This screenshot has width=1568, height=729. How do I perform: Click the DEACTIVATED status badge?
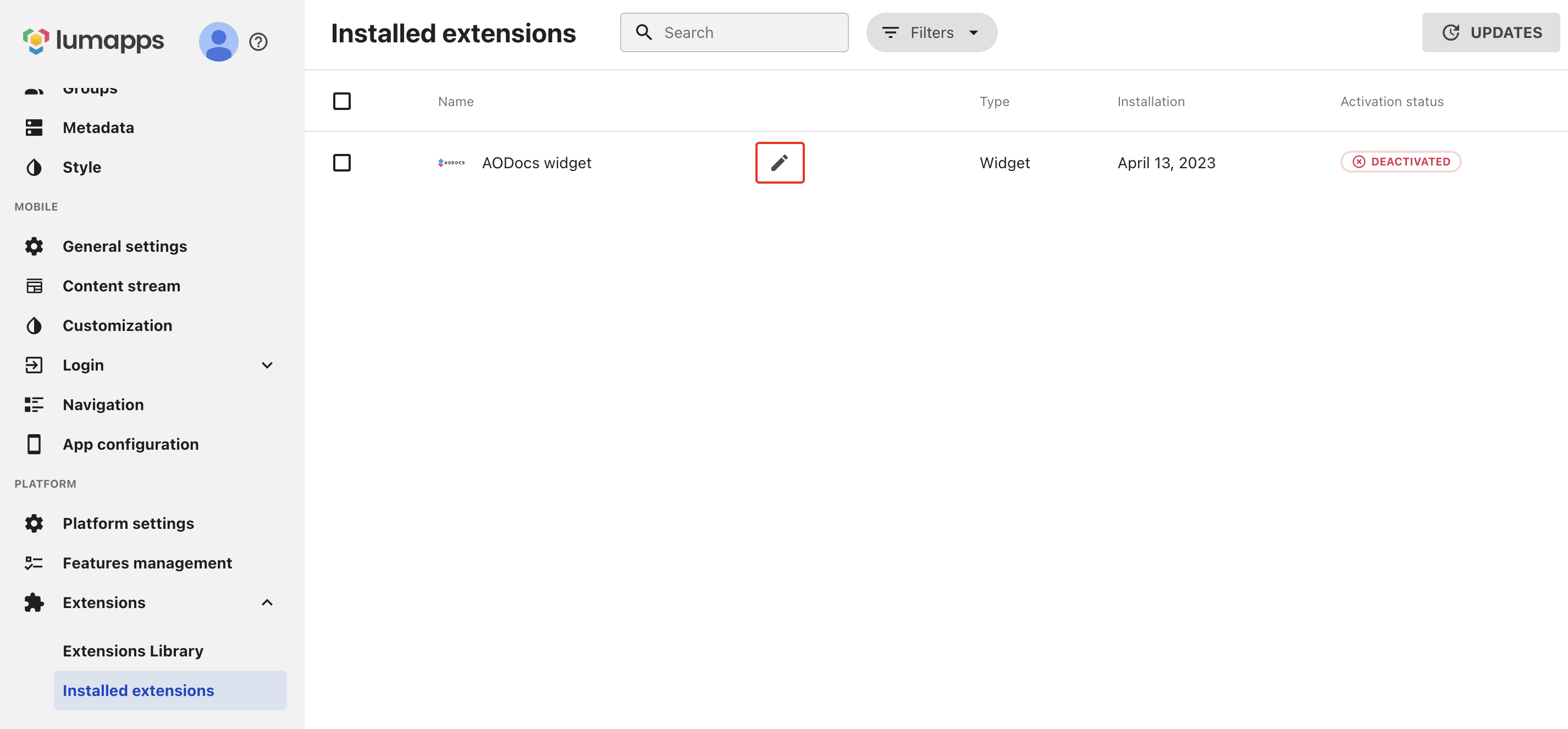(x=1401, y=162)
